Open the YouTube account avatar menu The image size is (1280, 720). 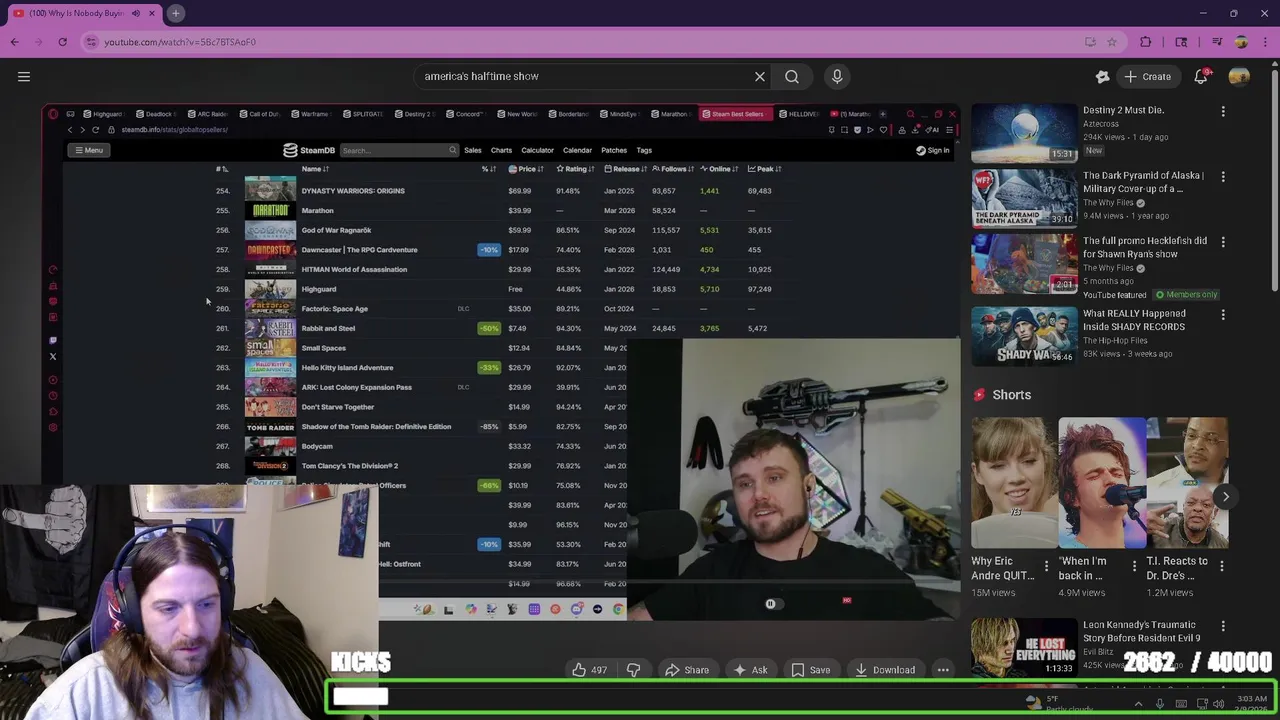pyautogui.click(x=1239, y=77)
